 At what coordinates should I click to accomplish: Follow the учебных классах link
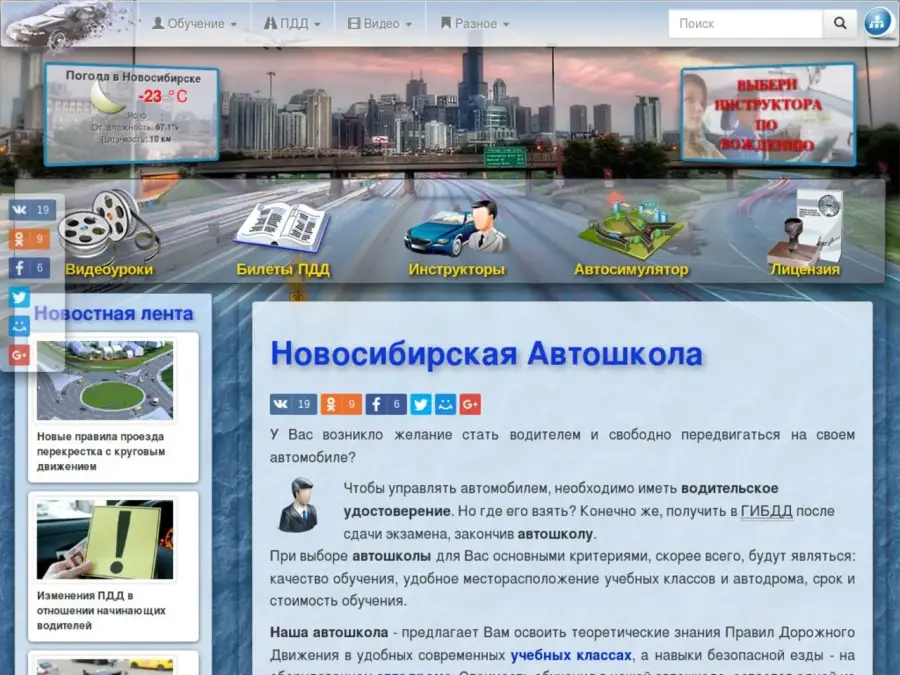pos(571,655)
